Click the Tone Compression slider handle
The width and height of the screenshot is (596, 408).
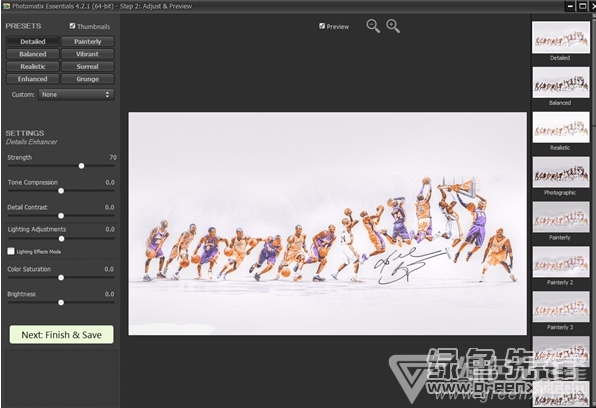(61, 191)
